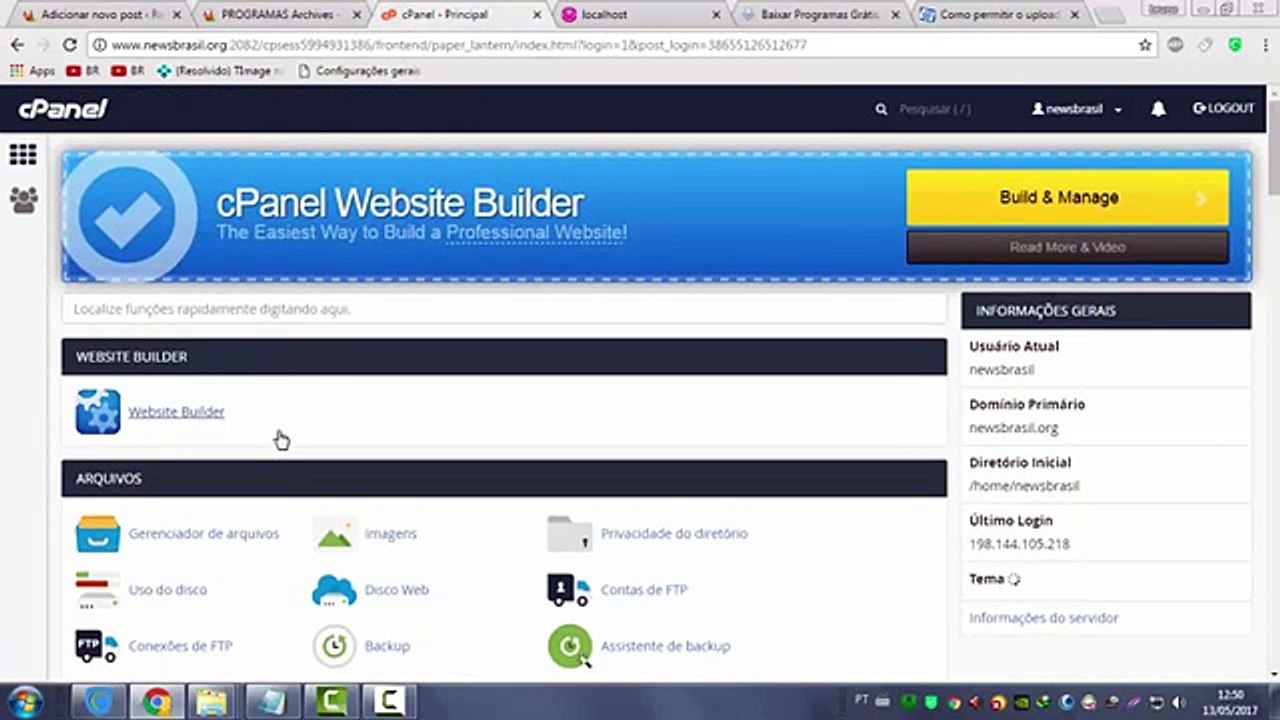Switch to the 'Baixar Programas Grátis' tab
Image resolution: width=1280 pixels, height=720 pixels.
pos(820,15)
